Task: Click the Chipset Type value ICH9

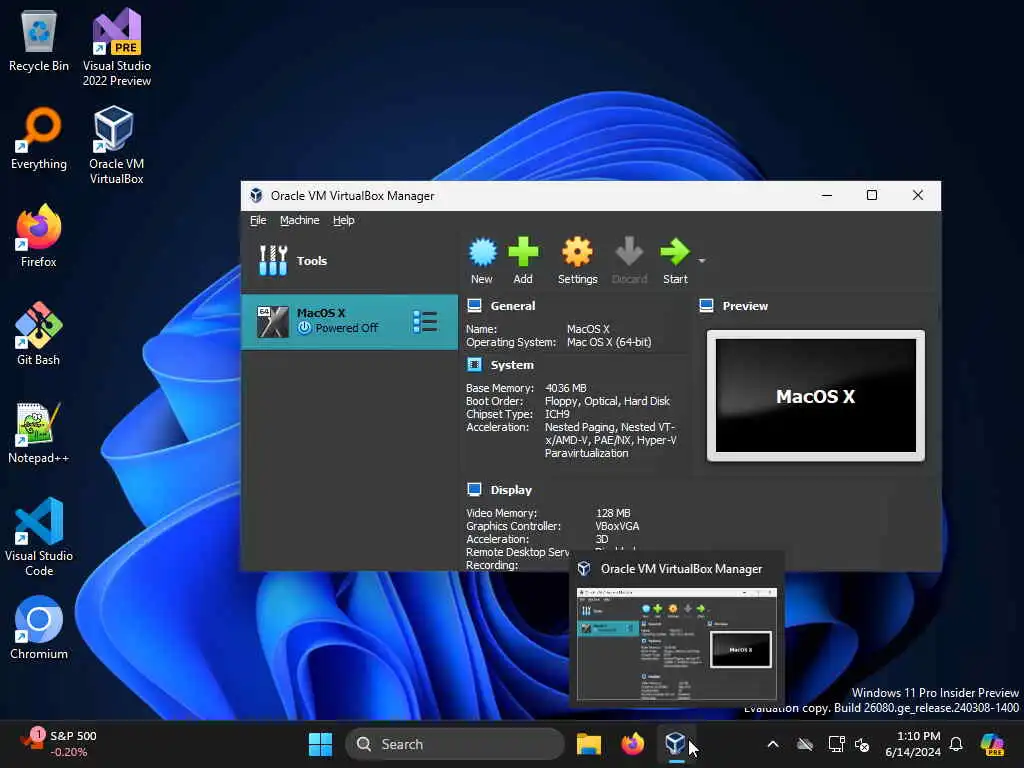Action: (557, 414)
